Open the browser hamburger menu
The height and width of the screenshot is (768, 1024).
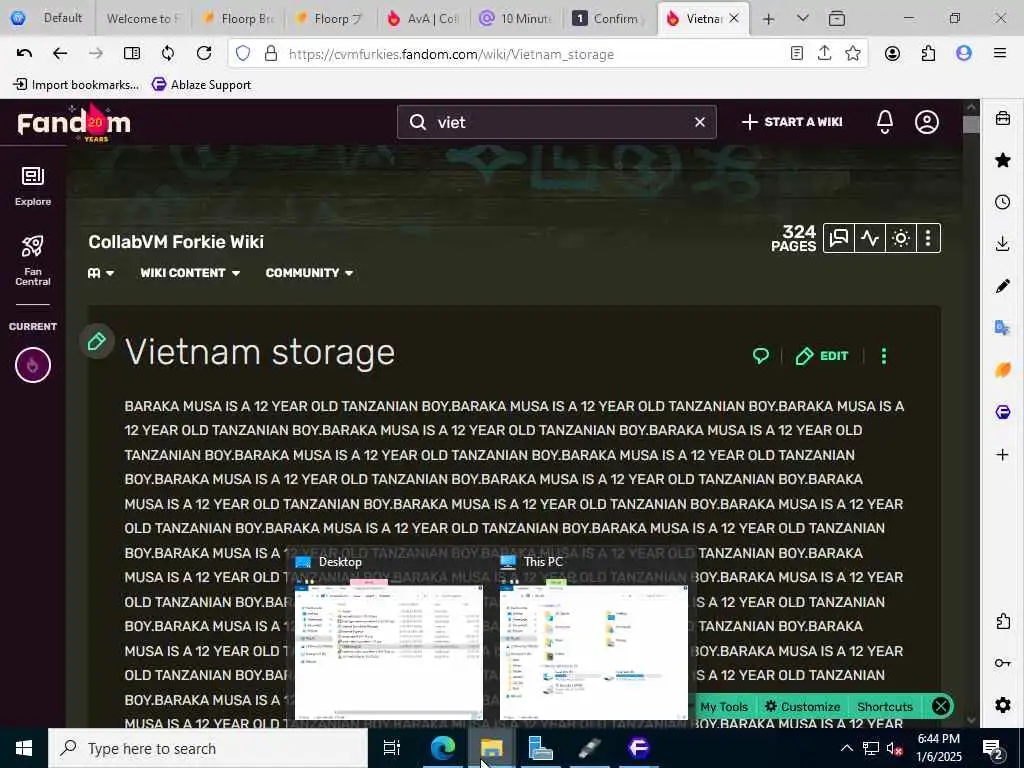tap(999, 54)
